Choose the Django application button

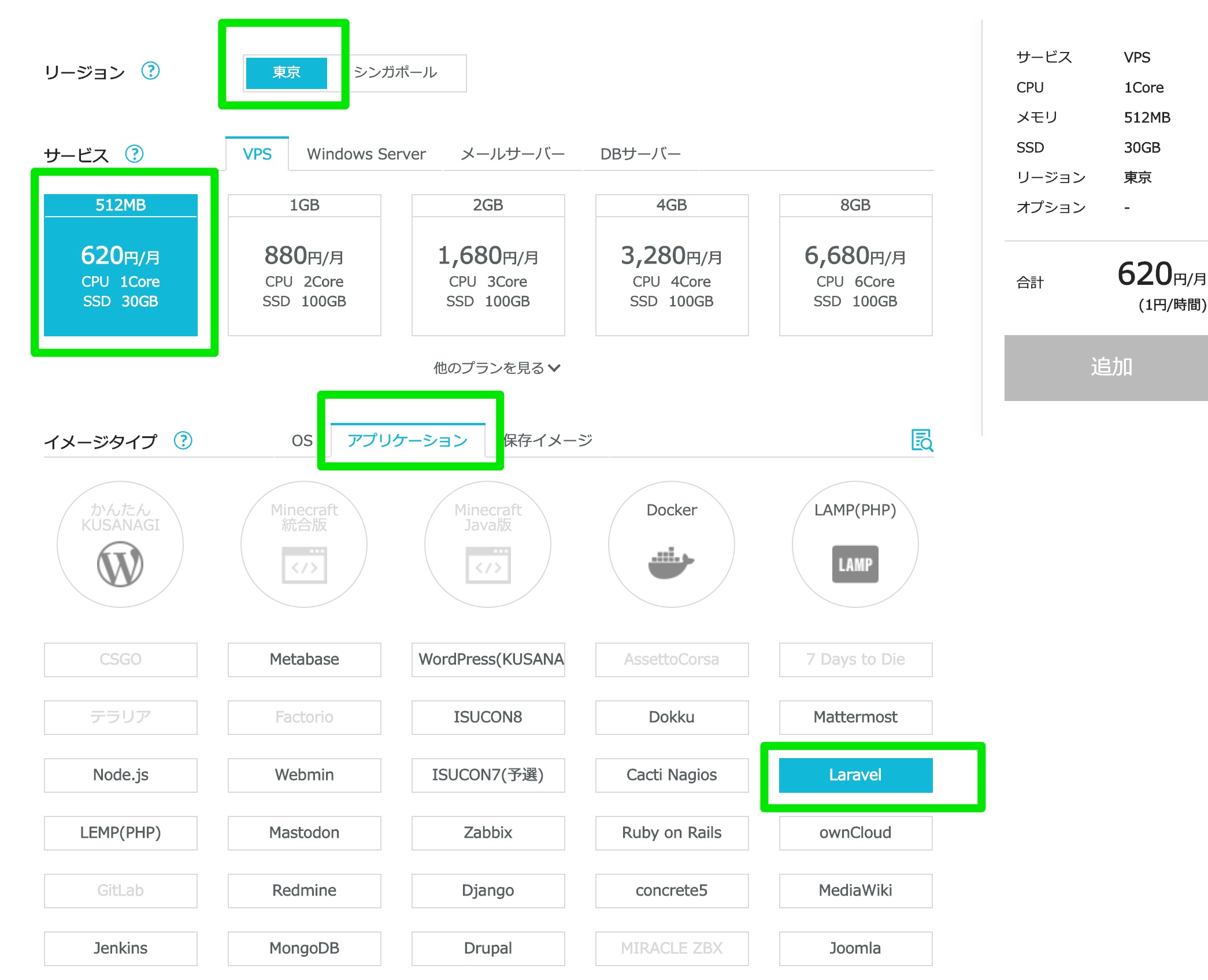[x=488, y=890]
